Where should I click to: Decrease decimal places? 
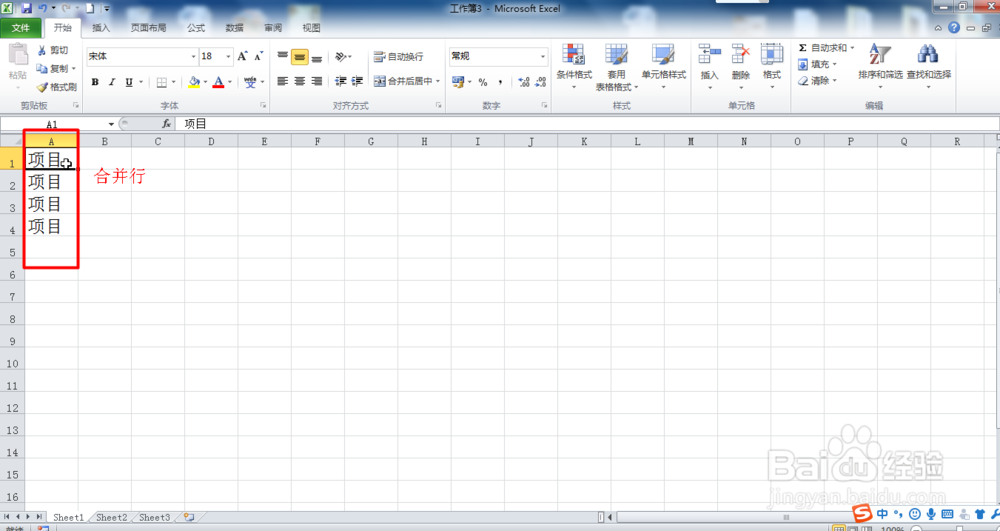[541, 82]
